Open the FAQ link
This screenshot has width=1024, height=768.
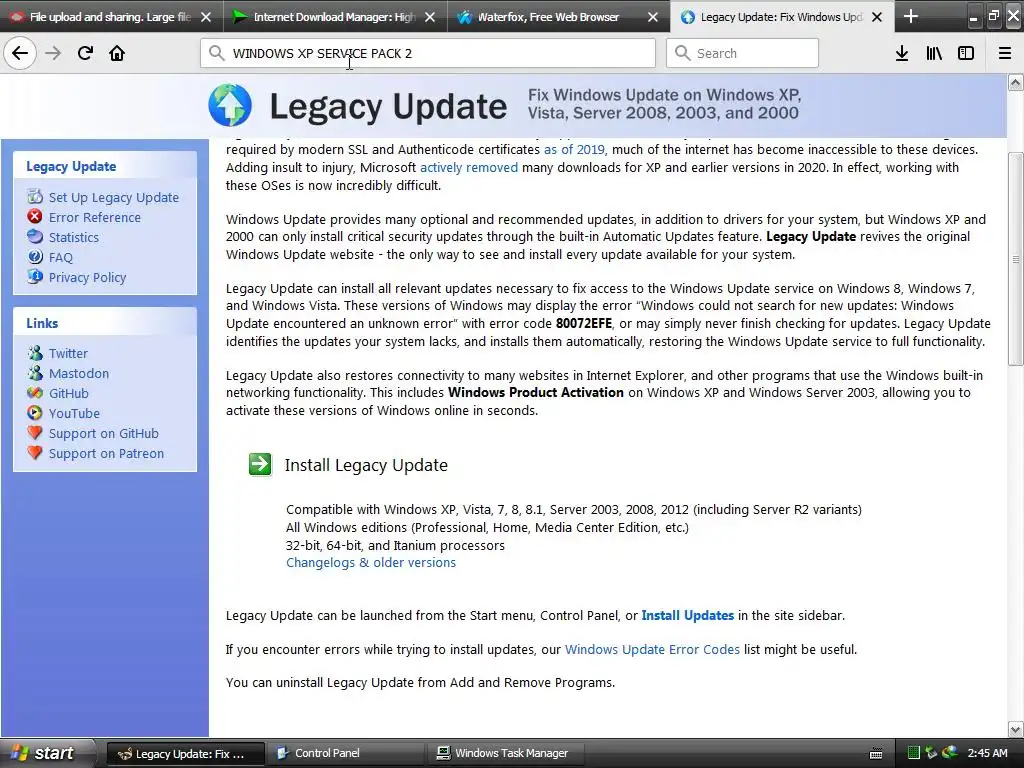[61, 257]
